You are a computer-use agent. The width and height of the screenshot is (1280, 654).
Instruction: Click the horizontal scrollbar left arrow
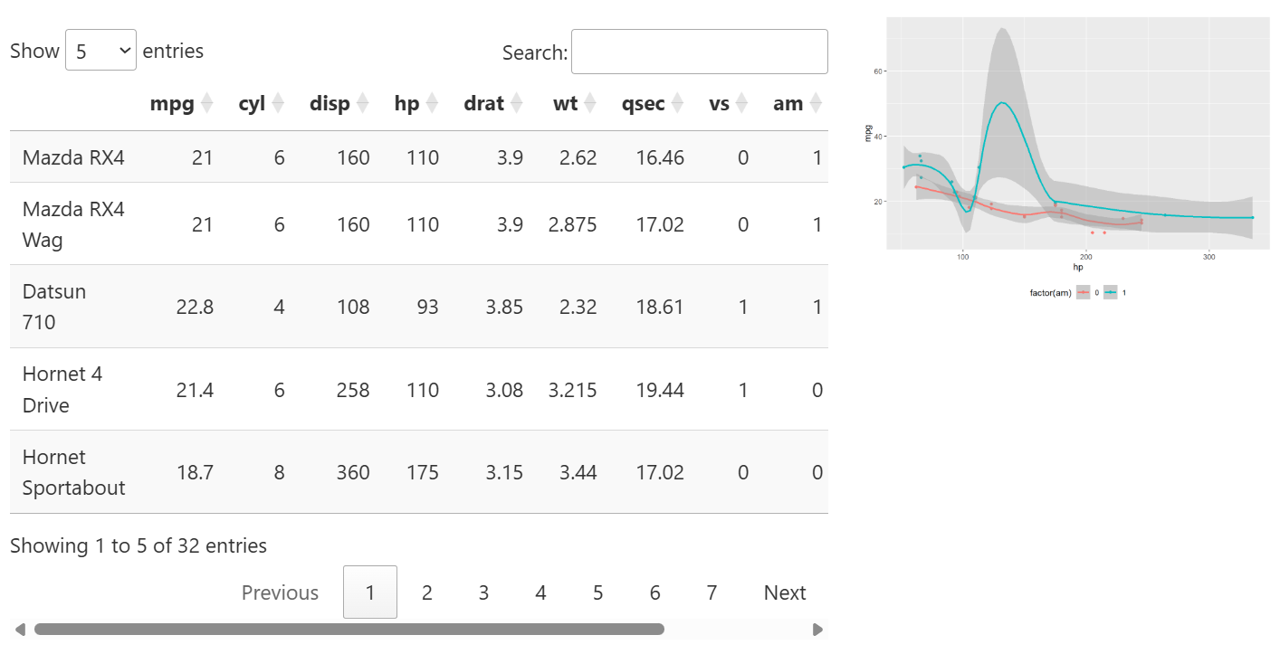[20, 629]
